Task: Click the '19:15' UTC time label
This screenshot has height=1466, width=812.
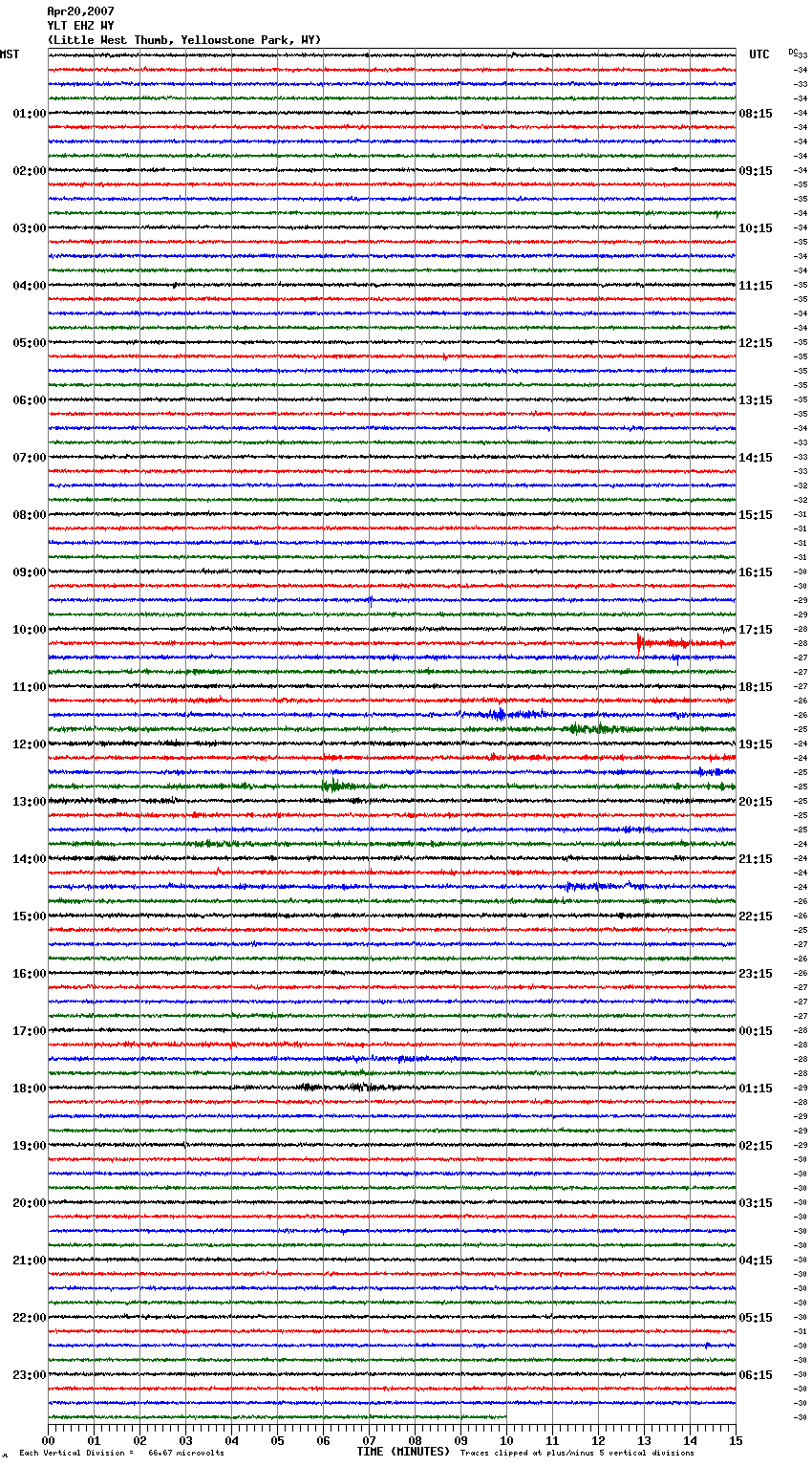Action: click(x=756, y=744)
